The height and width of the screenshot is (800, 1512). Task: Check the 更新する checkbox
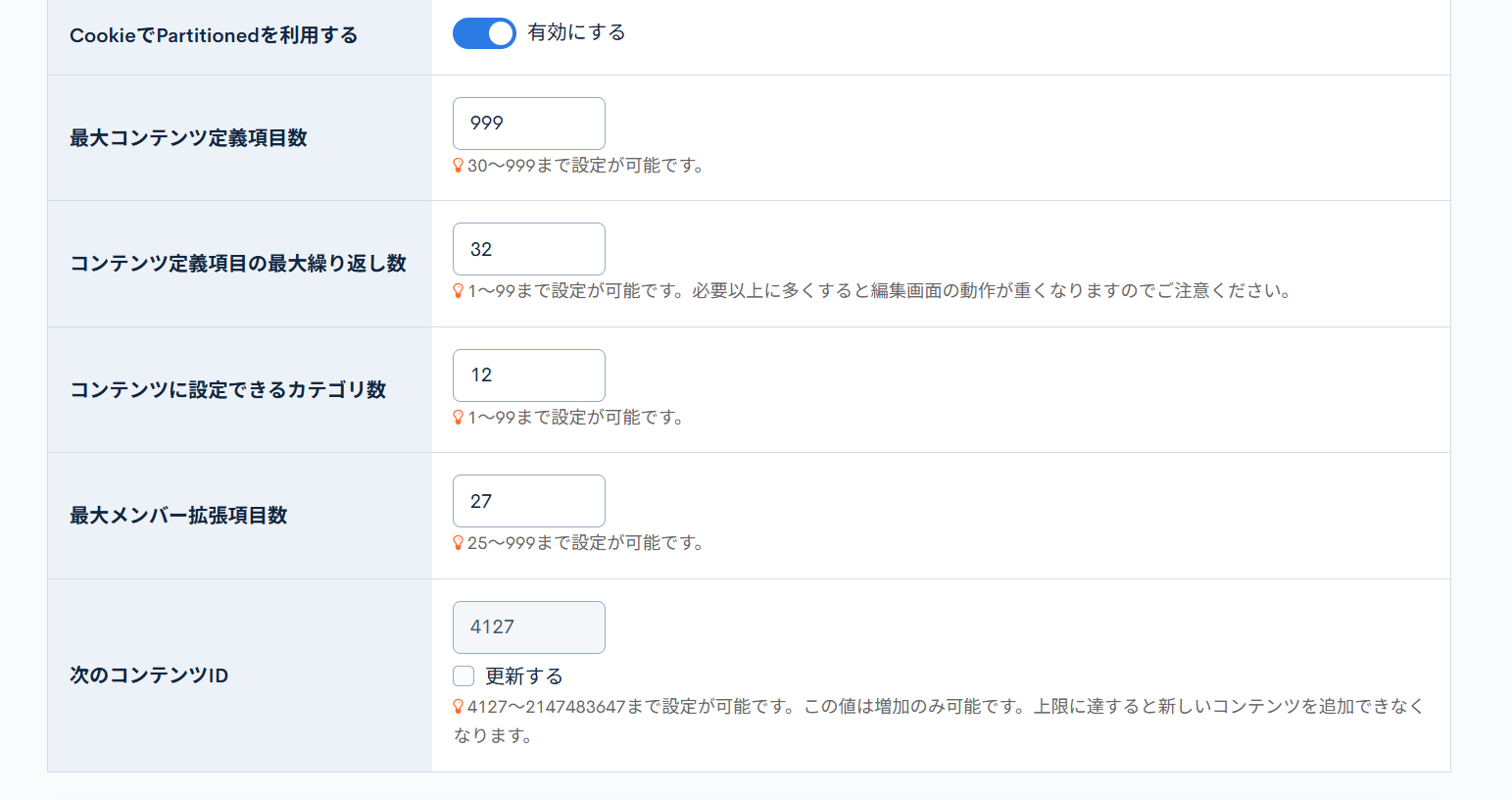(x=463, y=676)
